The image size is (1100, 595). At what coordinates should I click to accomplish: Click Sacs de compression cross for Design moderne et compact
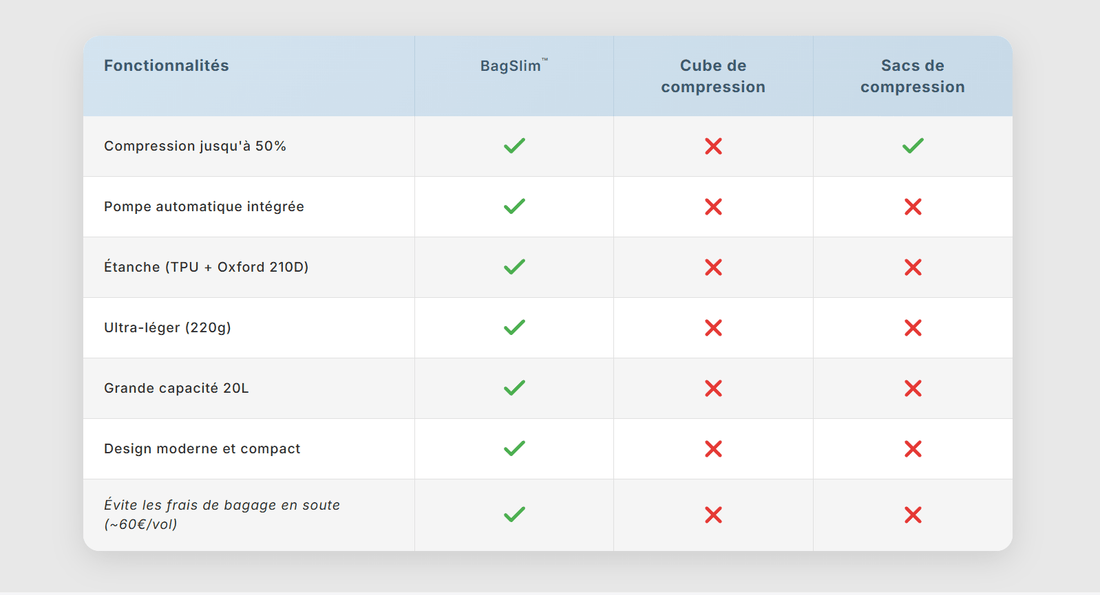pyautogui.click(x=913, y=449)
